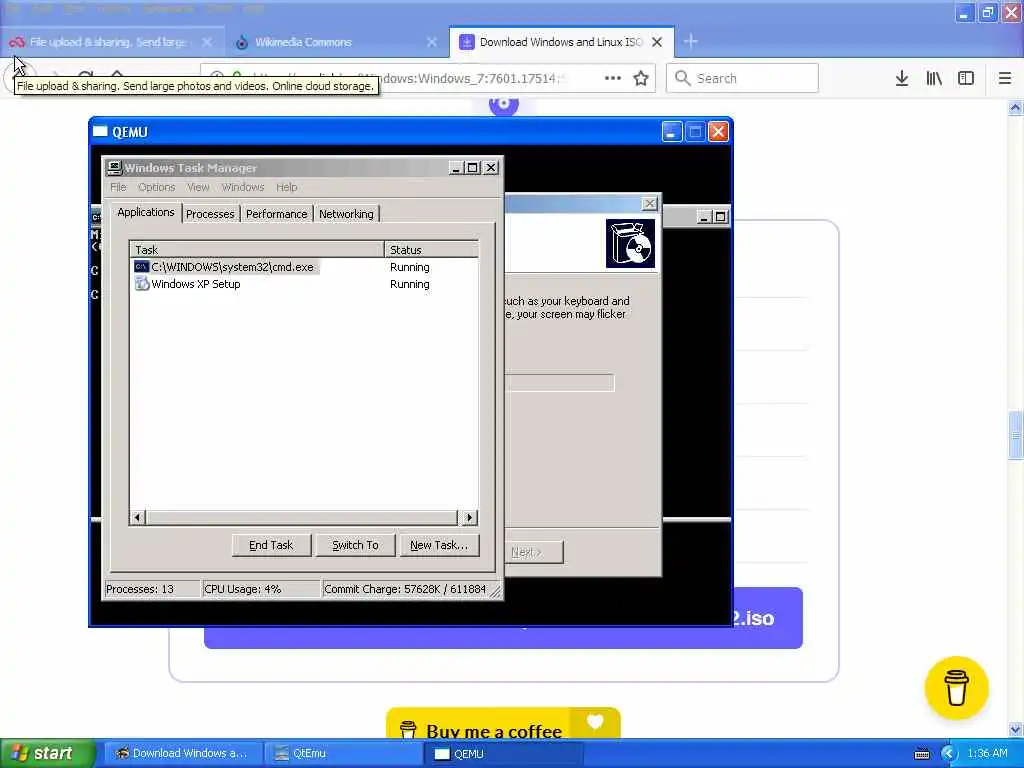Image resolution: width=1024 pixels, height=768 pixels.
Task: Open the Networking tab in Task Manager
Action: pyautogui.click(x=346, y=214)
